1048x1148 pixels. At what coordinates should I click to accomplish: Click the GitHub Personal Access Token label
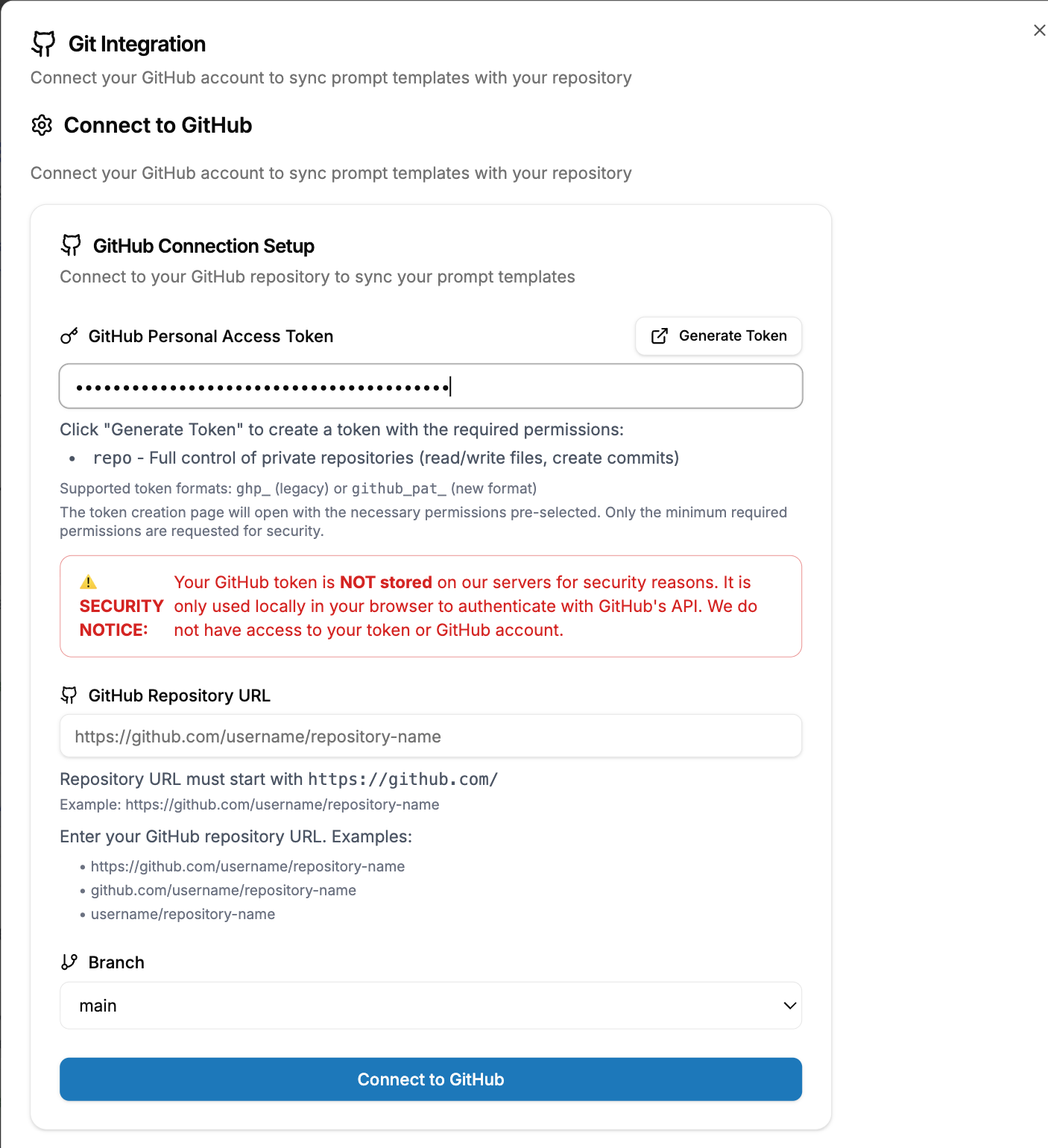210,336
